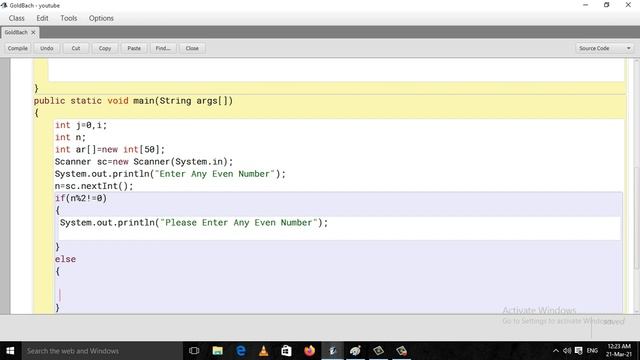Close the GoldBach tab

point(33,32)
